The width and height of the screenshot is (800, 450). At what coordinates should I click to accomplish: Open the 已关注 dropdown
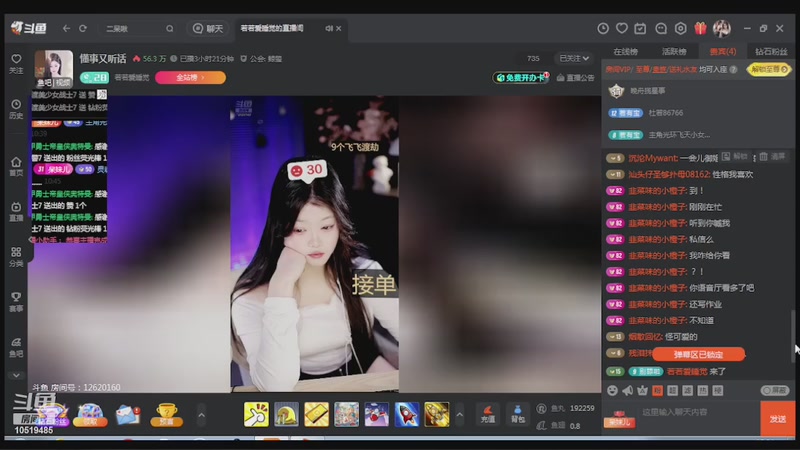point(573,59)
